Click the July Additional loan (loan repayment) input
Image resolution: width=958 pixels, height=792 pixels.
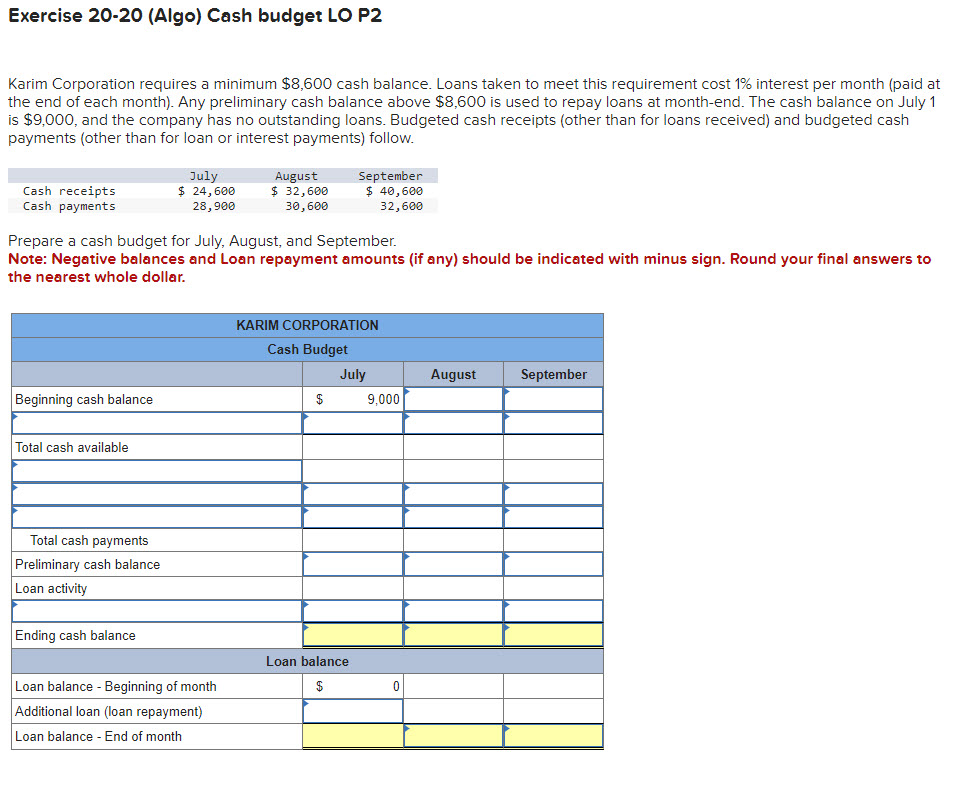tap(352, 710)
